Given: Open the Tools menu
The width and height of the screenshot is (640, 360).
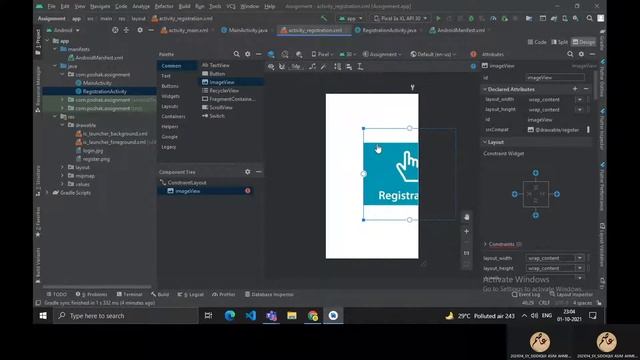Looking at the screenshot, I should tap(215, 7).
